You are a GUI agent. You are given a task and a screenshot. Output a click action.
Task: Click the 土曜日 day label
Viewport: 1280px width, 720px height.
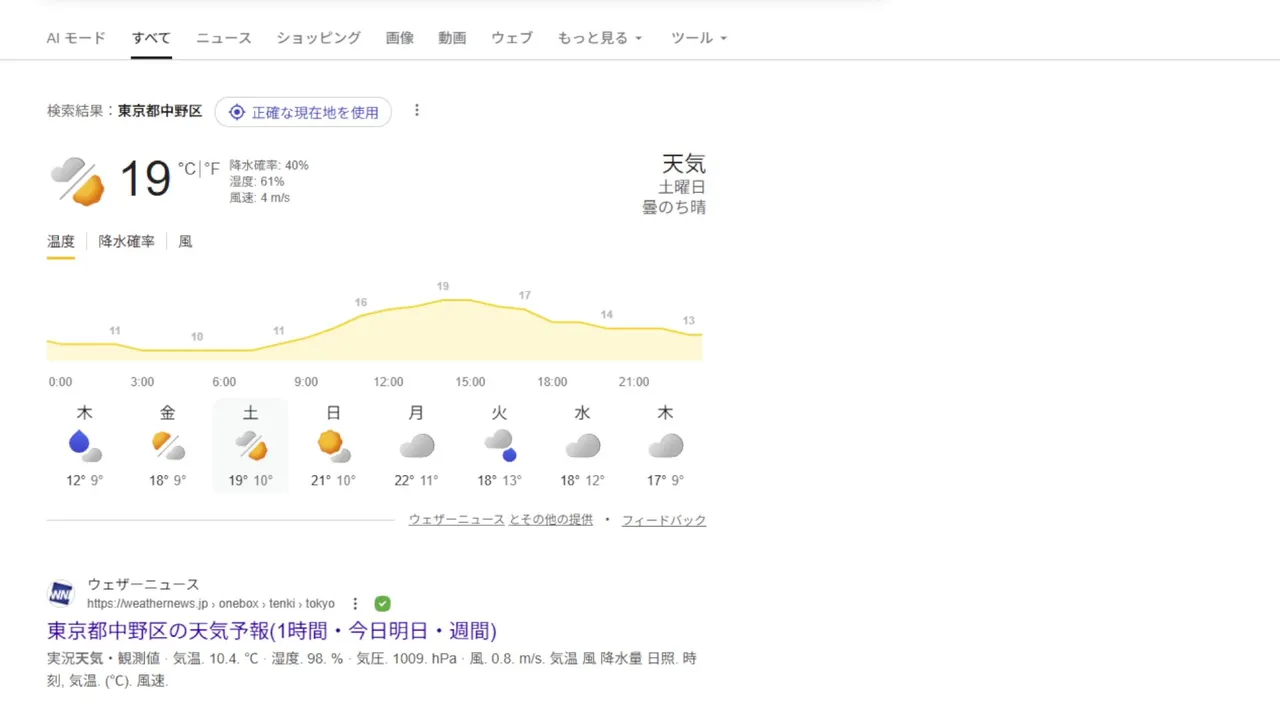[682, 187]
